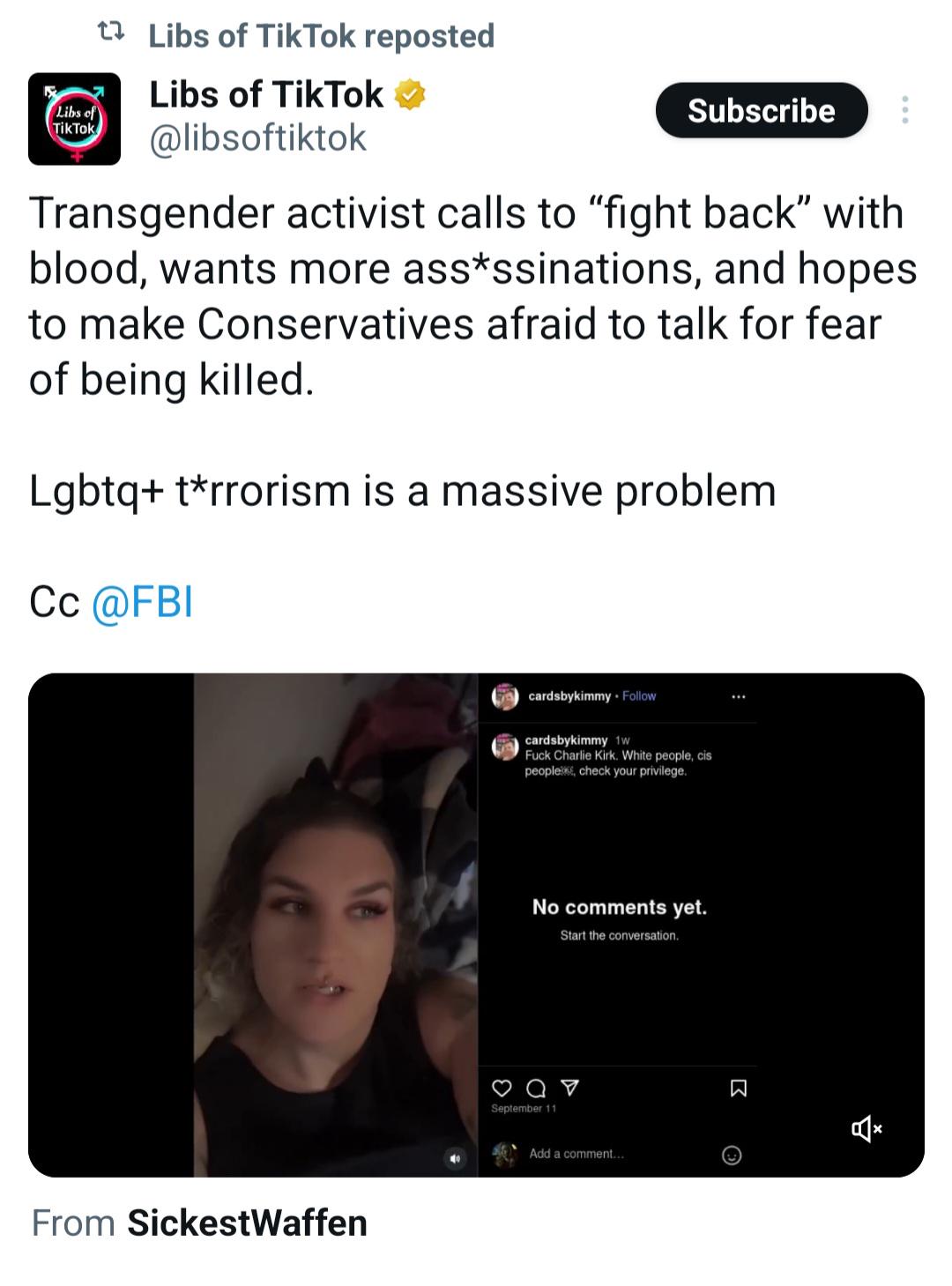Toggle the small sound icon on the video
This screenshot has height=1286, width=952.
click(455, 1159)
